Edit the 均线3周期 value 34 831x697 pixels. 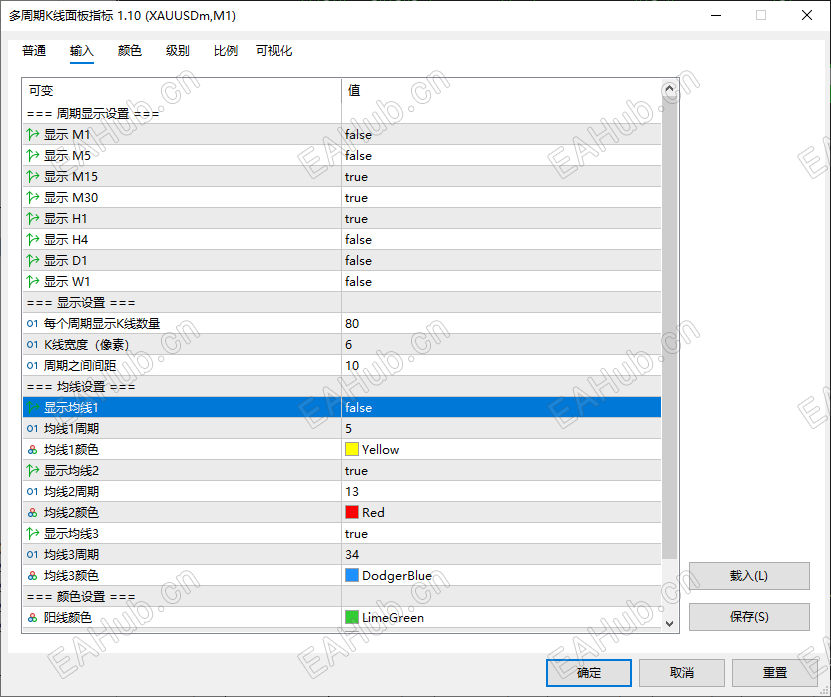(501, 554)
